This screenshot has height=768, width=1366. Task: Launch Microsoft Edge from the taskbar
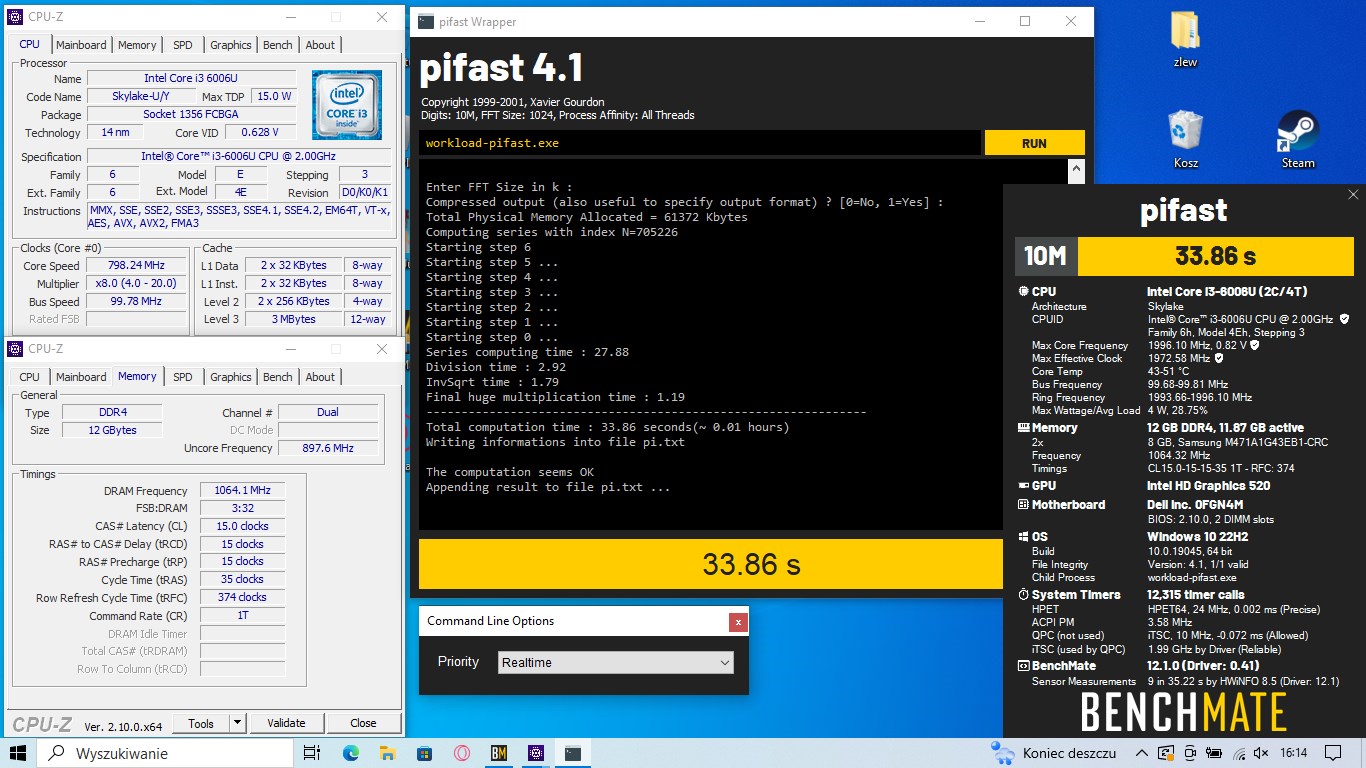tap(351, 753)
